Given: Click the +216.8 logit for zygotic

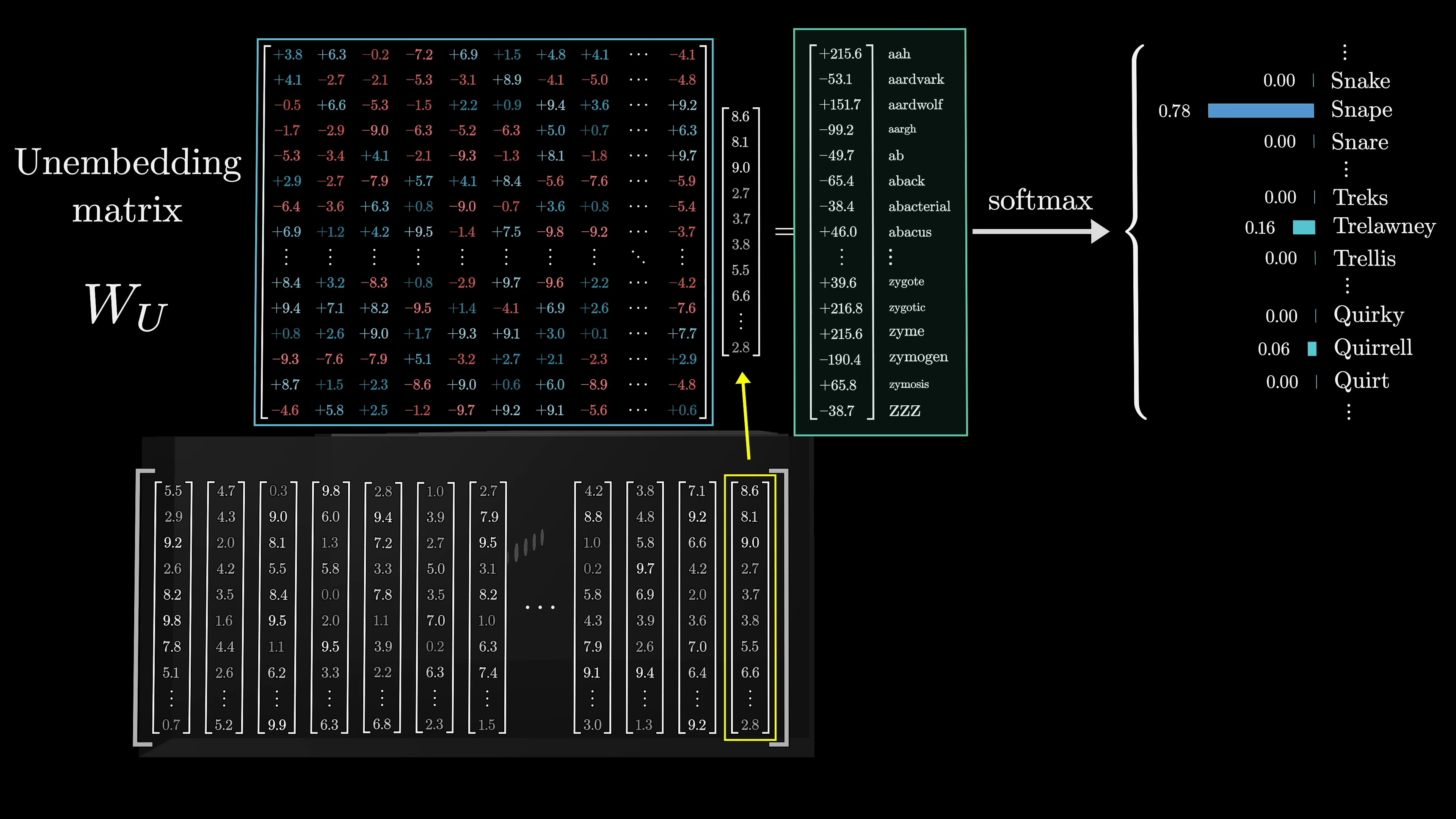Looking at the screenshot, I should click(x=841, y=309).
